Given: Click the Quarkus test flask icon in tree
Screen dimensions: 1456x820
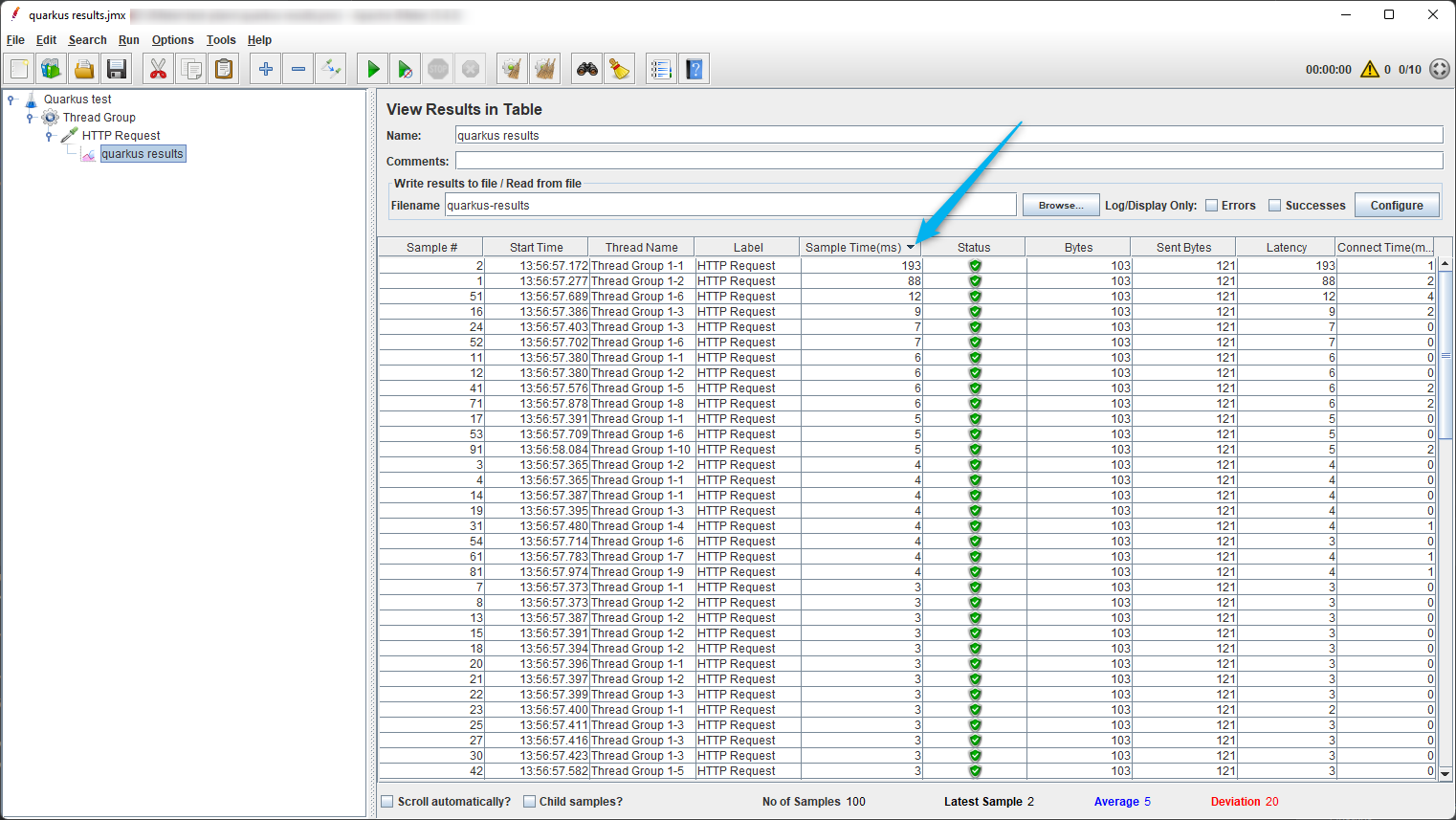Looking at the screenshot, I should 31,100.
